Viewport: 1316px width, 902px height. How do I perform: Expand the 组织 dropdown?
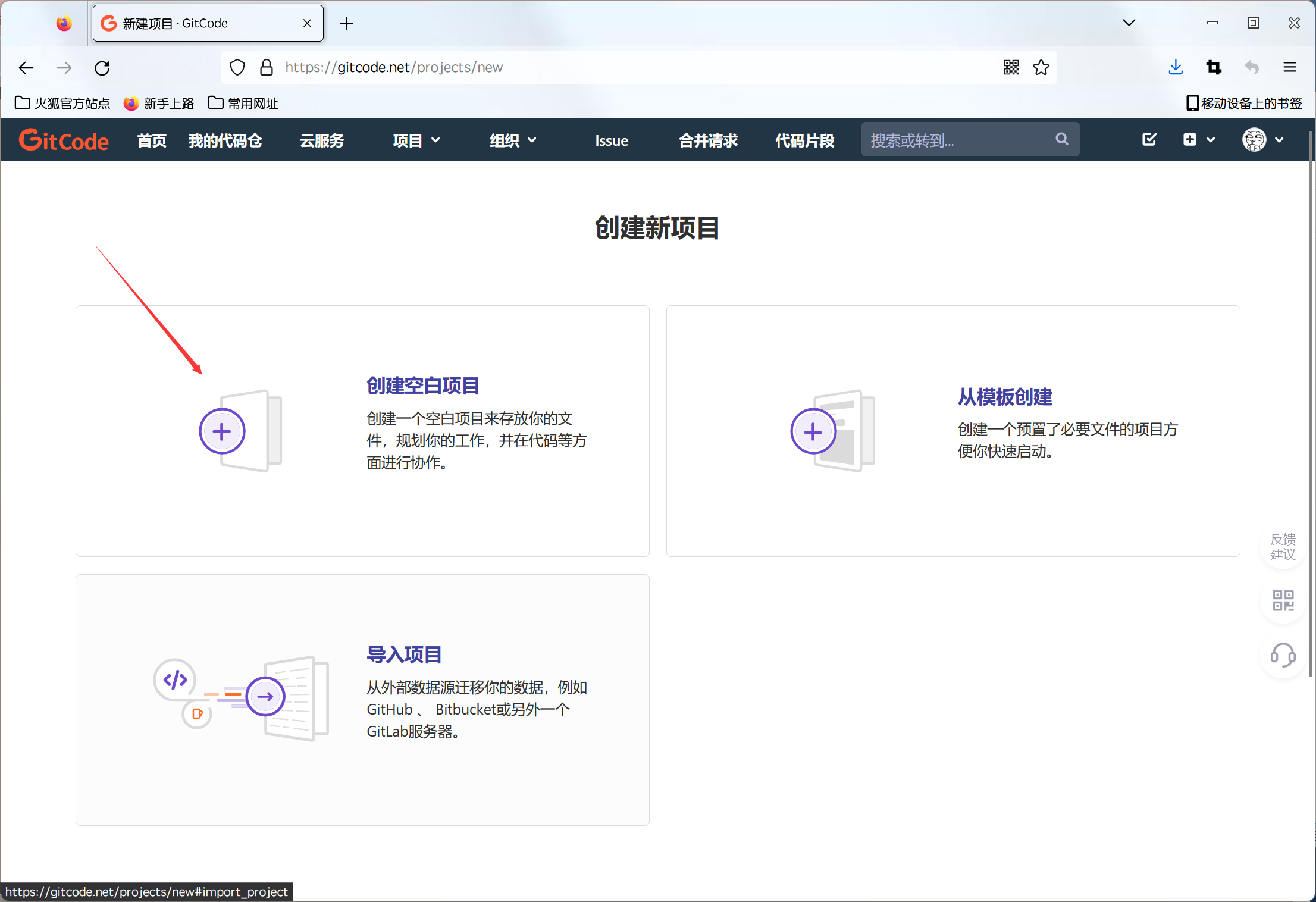click(512, 140)
